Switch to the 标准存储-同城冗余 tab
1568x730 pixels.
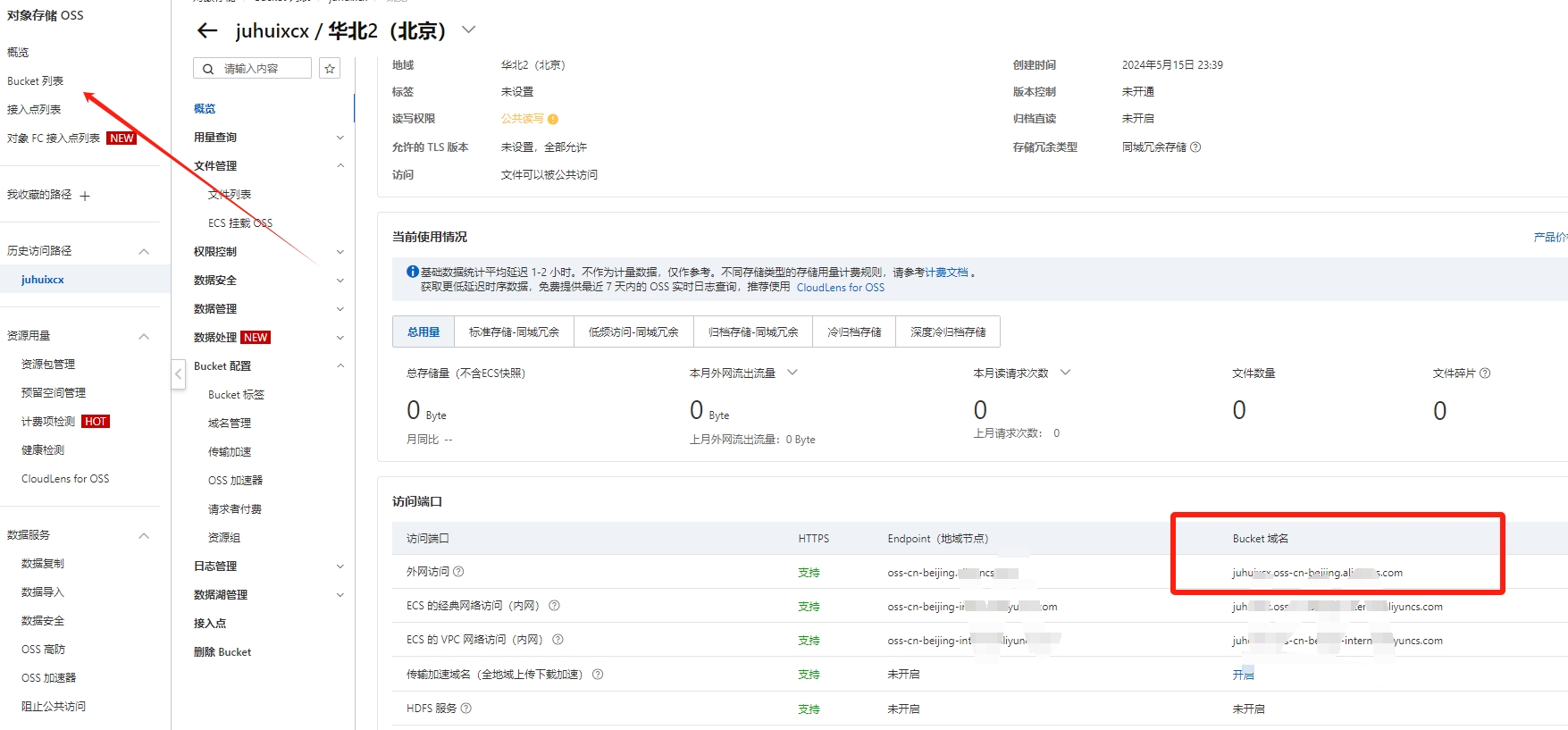[x=514, y=331]
